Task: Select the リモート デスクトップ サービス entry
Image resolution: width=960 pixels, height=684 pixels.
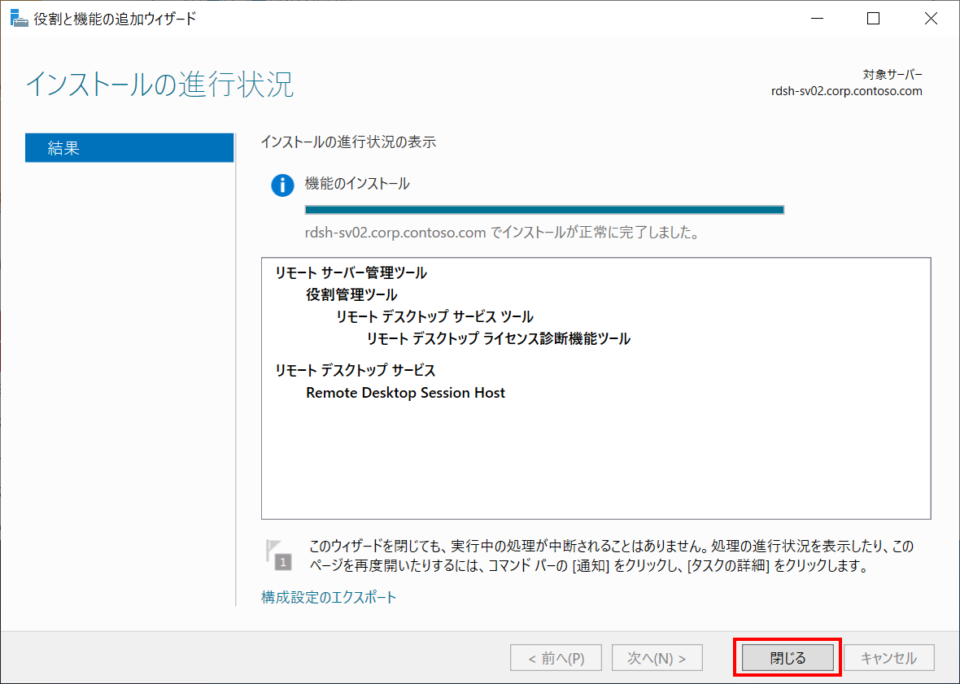Action: click(x=355, y=370)
